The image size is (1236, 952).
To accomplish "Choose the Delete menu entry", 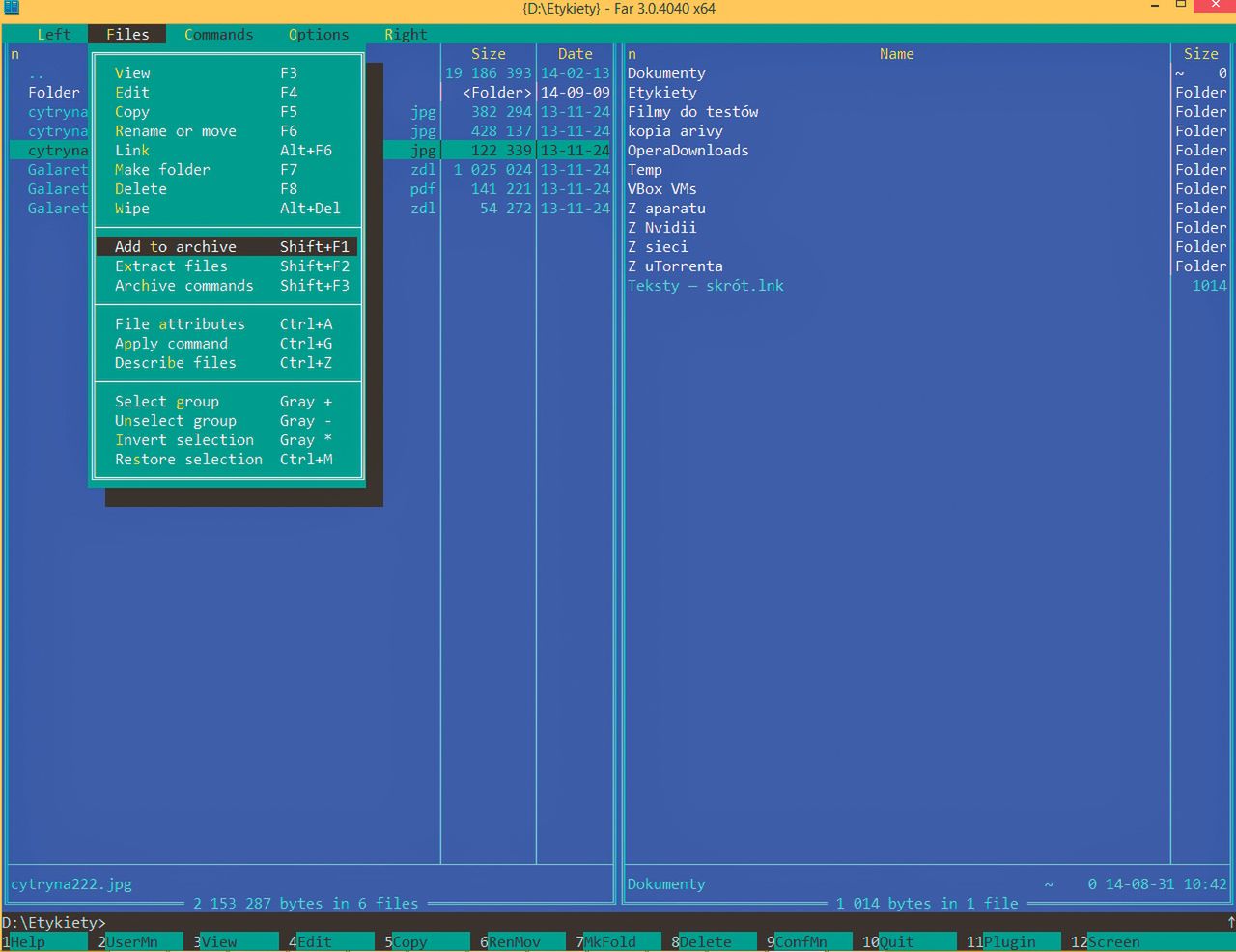I will click(x=227, y=188).
